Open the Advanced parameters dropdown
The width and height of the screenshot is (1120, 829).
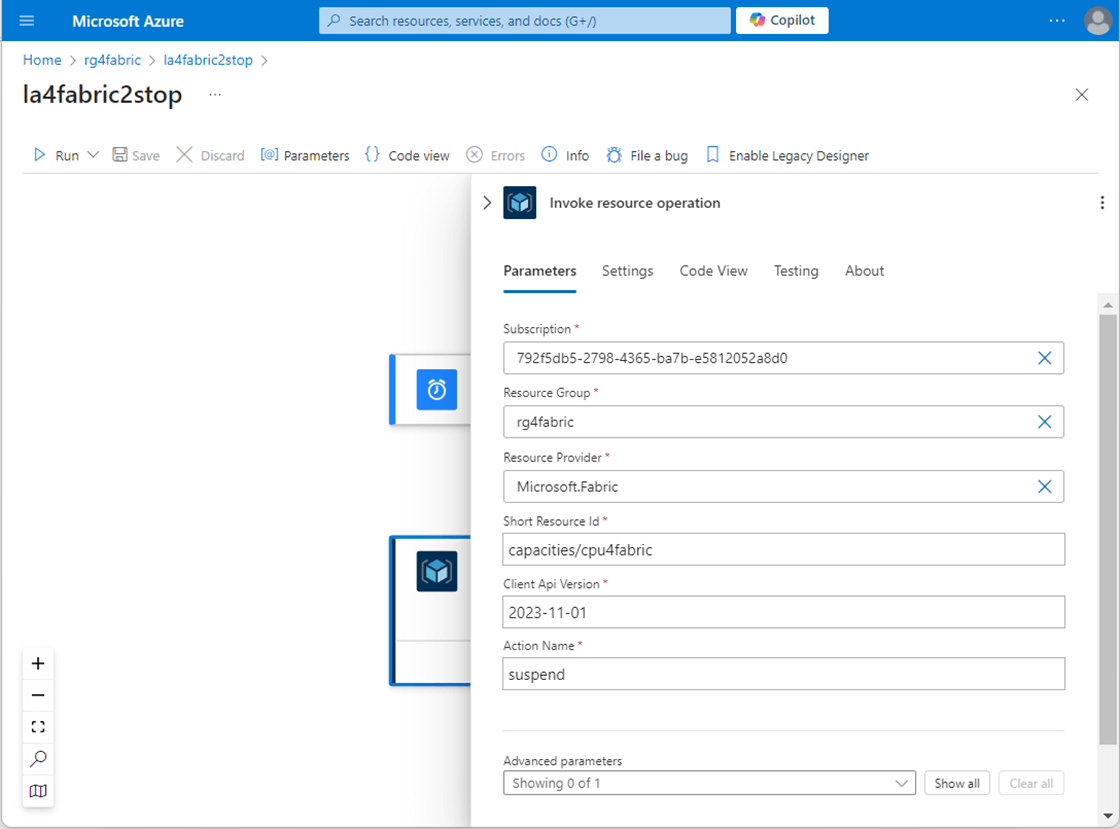coord(709,783)
